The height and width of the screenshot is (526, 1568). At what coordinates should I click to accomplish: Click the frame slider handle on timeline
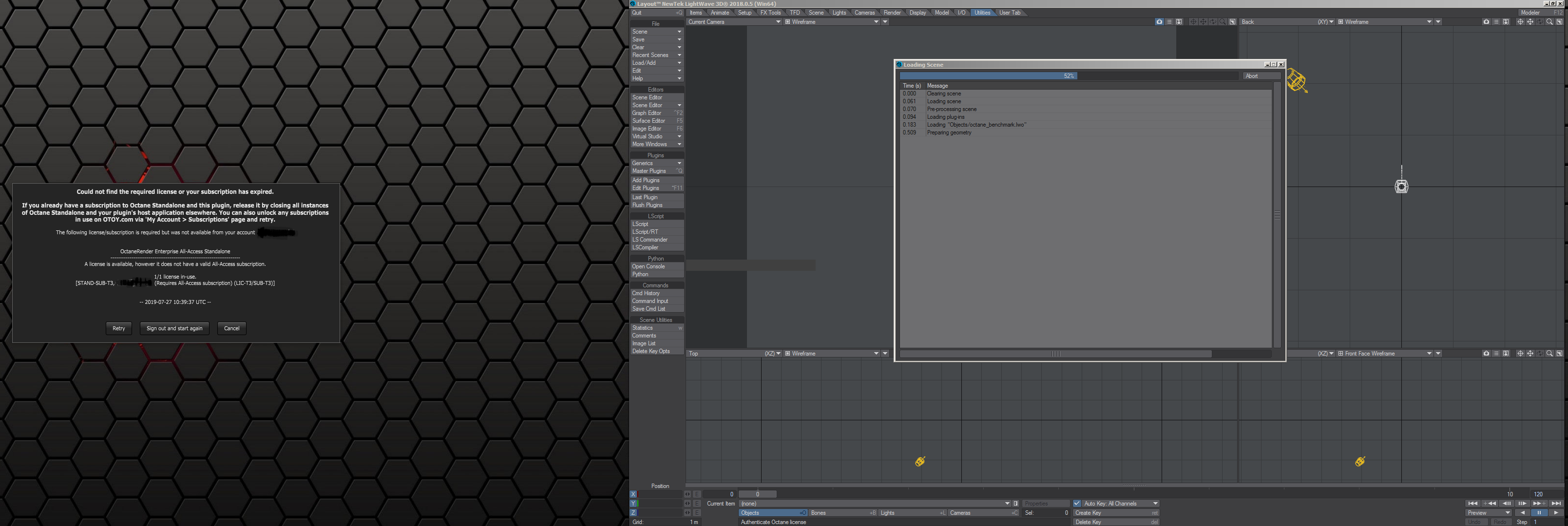[757, 494]
